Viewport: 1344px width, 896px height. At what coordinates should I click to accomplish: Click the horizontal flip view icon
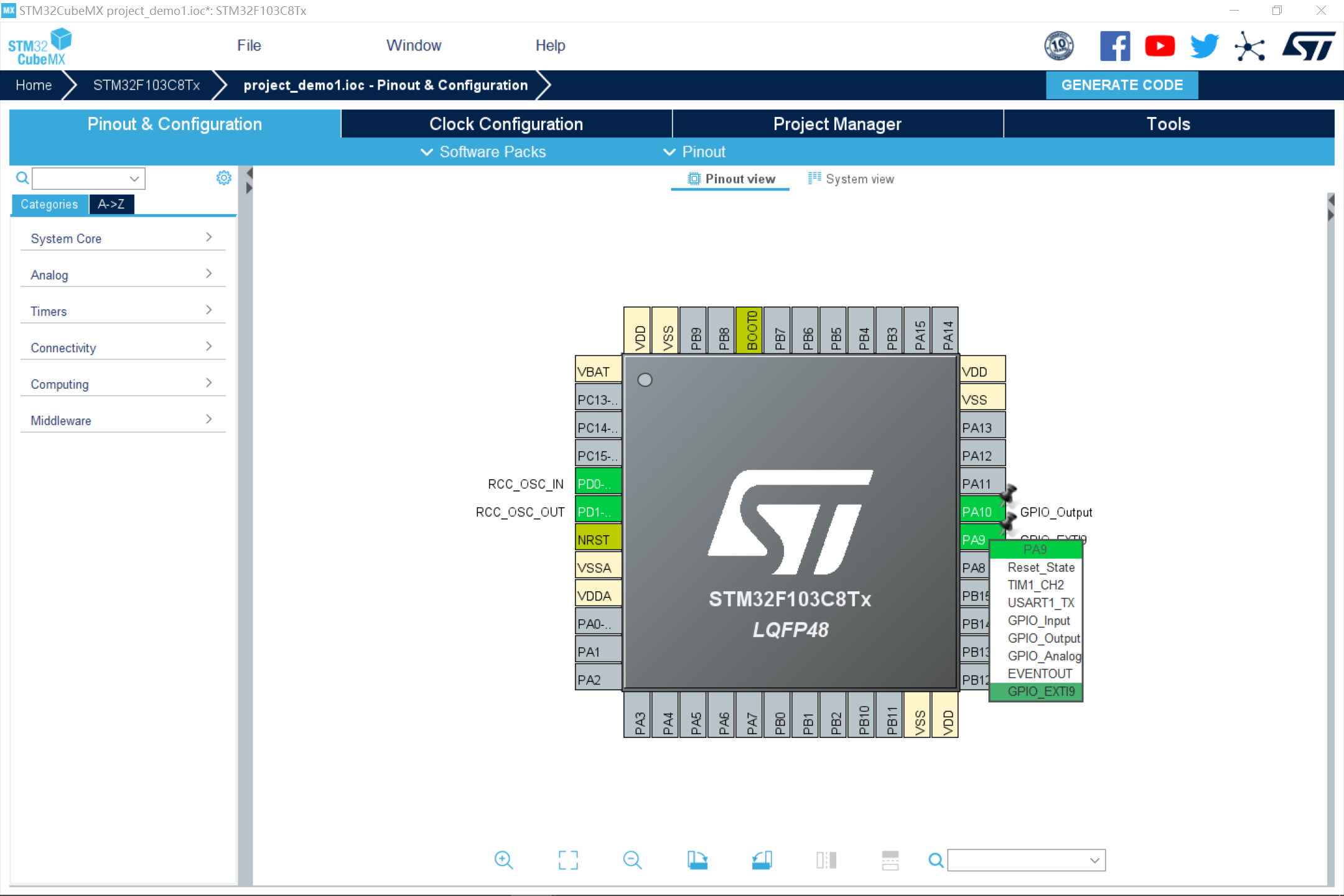tap(826, 860)
